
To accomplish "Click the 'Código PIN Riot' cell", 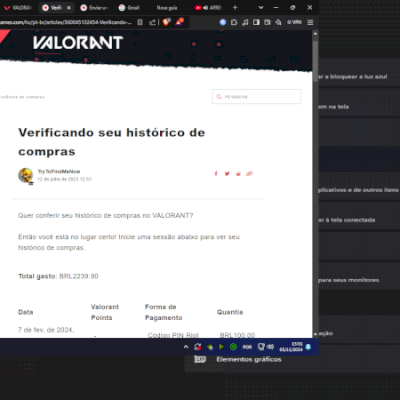I will coord(173,335).
